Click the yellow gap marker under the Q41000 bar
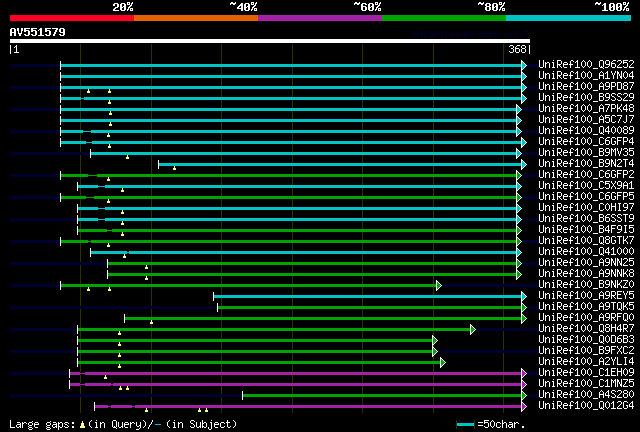 pos(124,256)
